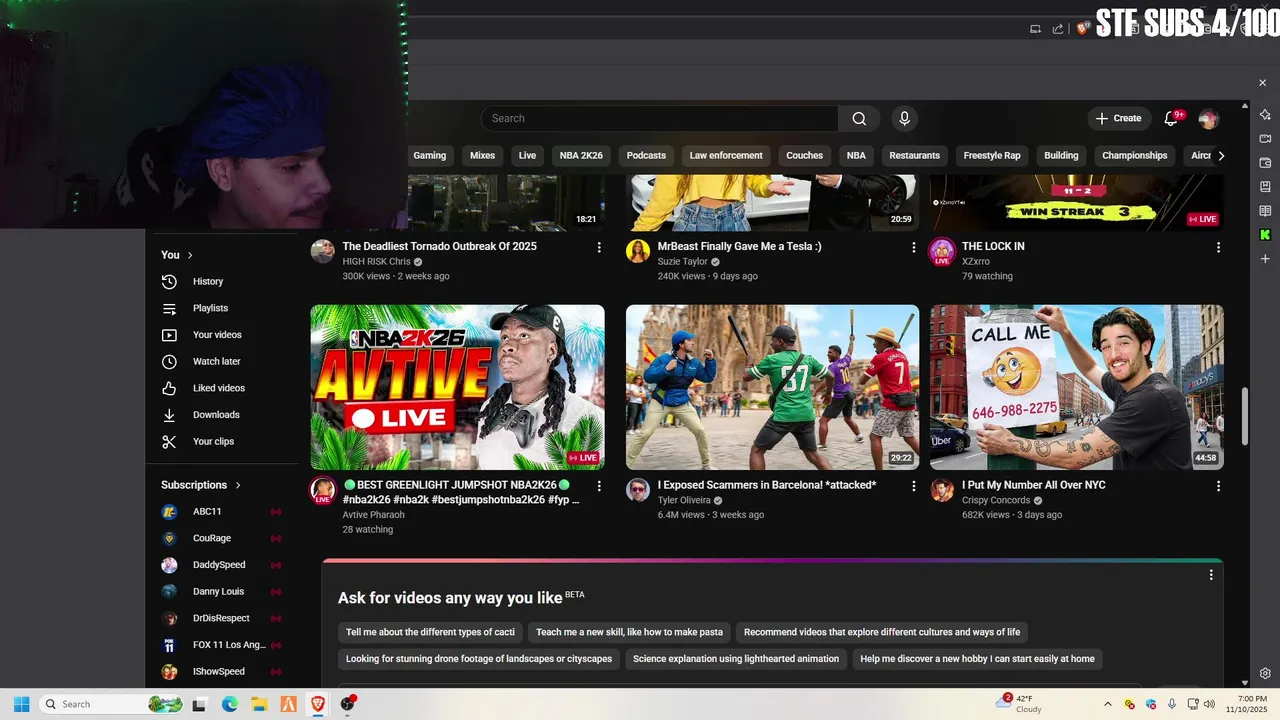The width and height of the screenshot is (1280, 720).
Task: Expand the You section chevron
Action: pyautogui.click(x=190, y=255)
